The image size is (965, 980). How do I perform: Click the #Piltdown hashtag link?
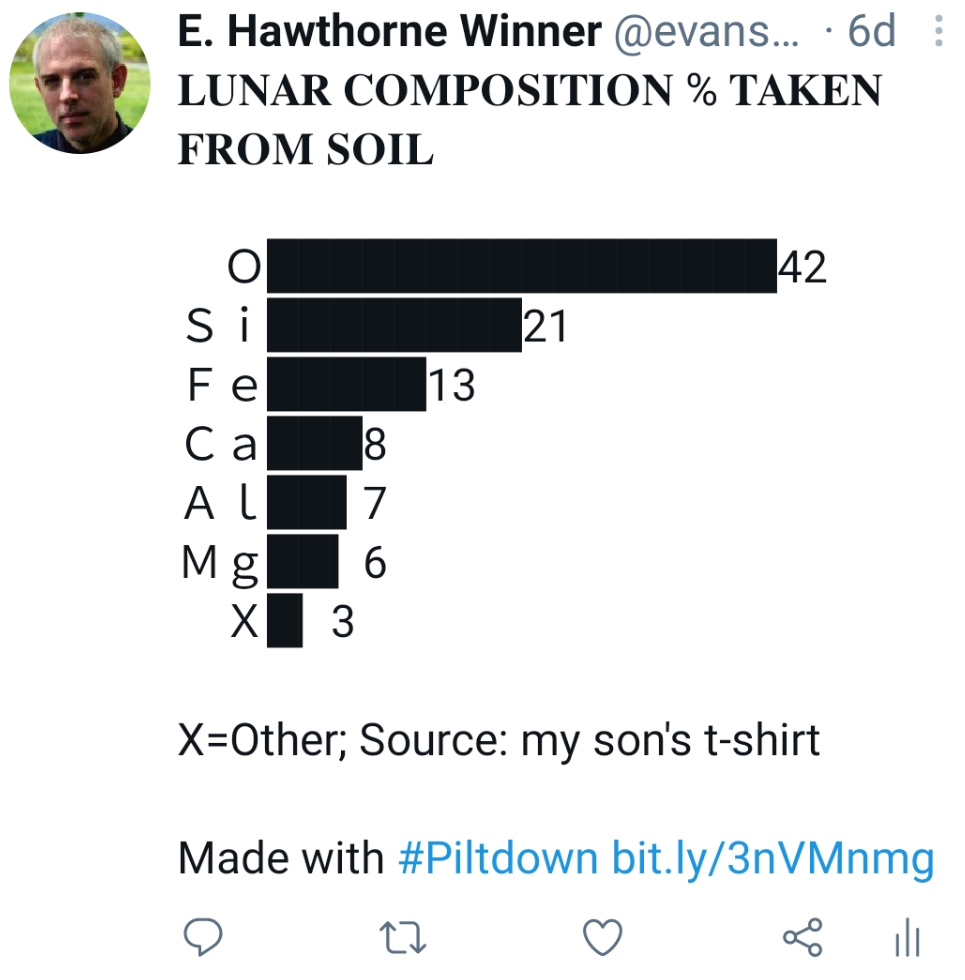coord(498,858)
